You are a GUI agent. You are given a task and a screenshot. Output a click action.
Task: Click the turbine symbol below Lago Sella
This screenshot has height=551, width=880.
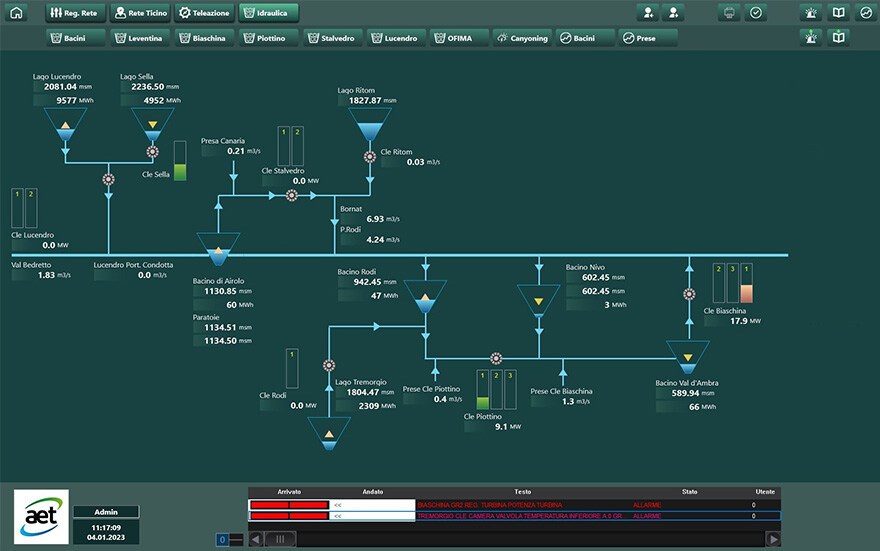pos(153,151)
